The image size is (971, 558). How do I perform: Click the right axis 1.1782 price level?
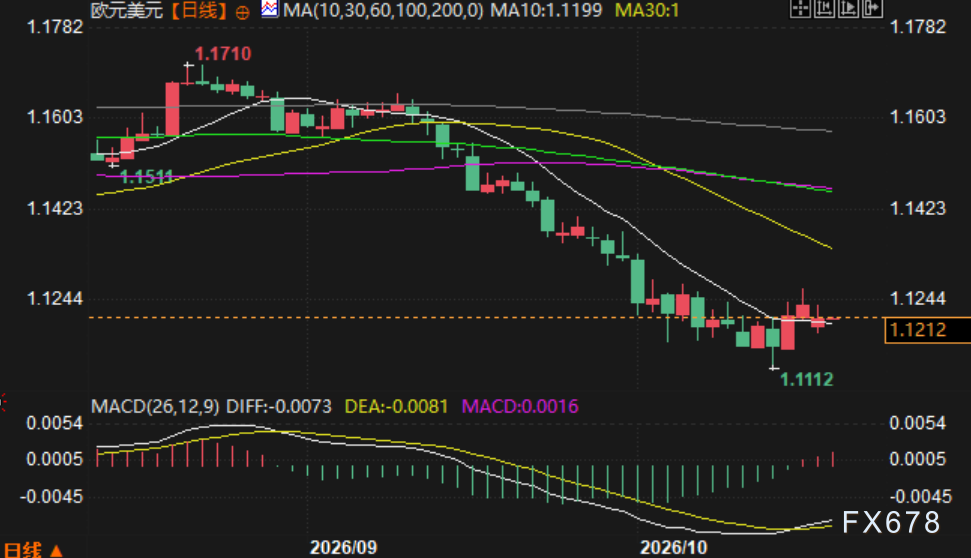tap(918, 27)
